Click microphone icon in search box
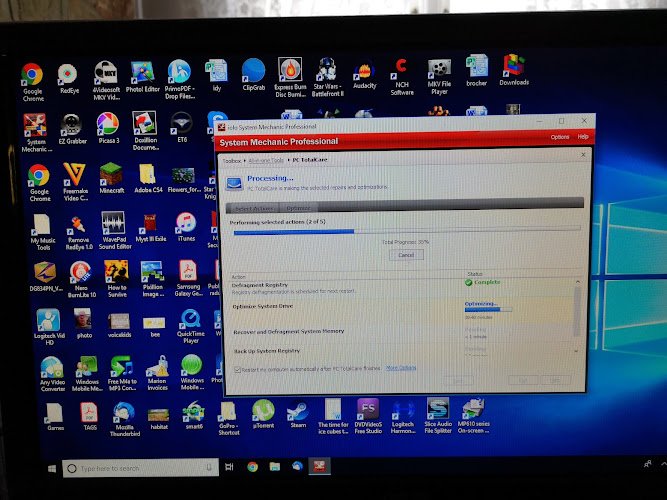This screenshot has width=667, height=500. pos(209,468)
